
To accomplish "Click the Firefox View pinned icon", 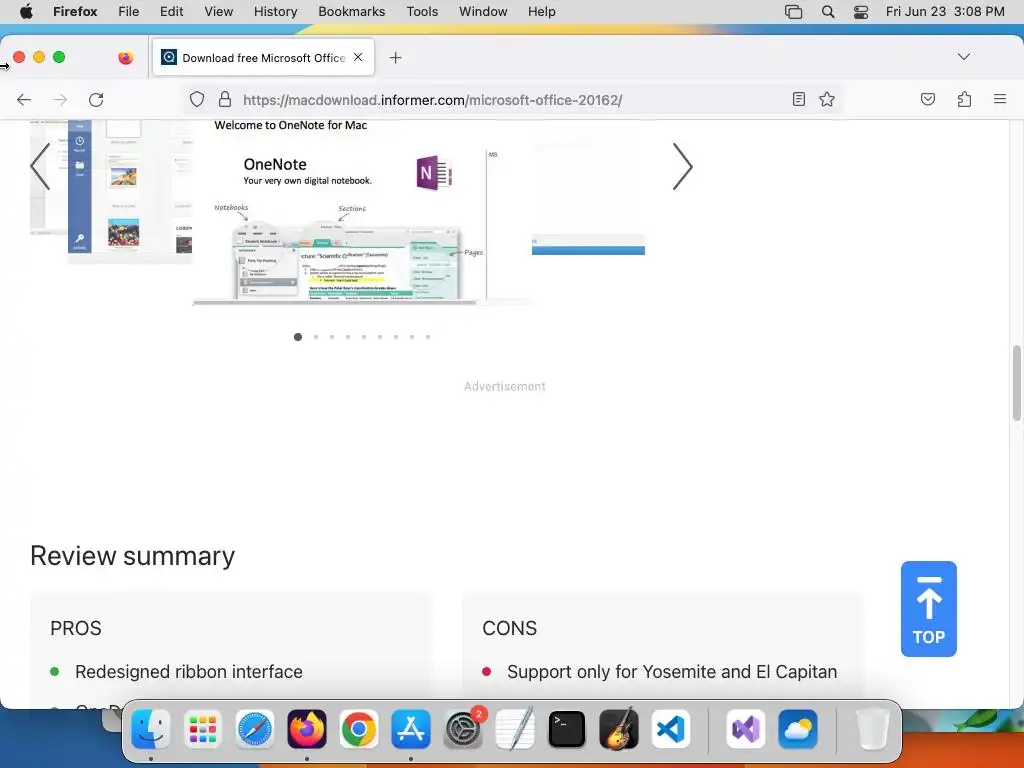I will 125,57.
